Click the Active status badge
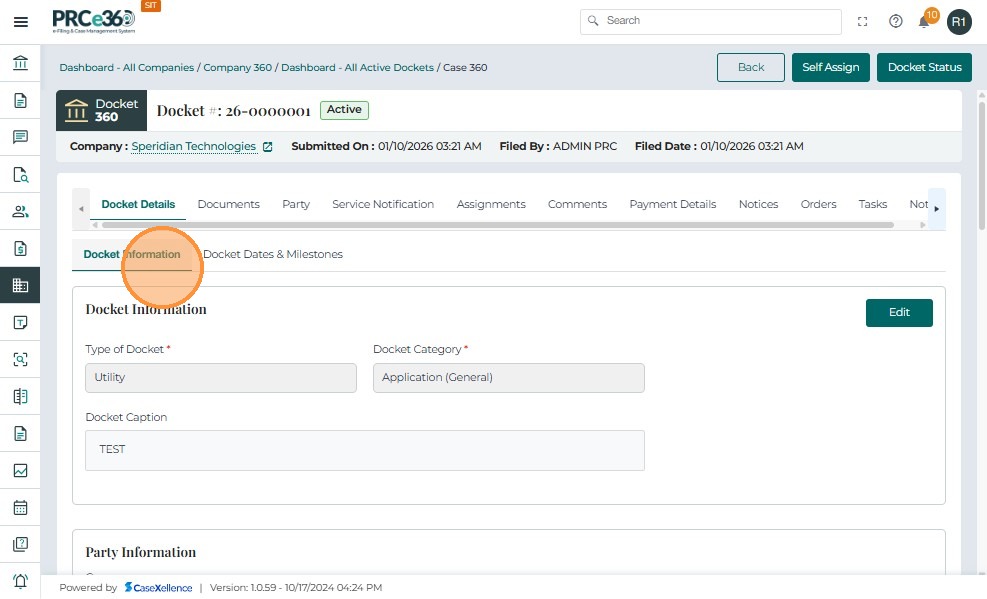Image resolution: width=987 pixels, height=599 pixels. click(344, 110)
